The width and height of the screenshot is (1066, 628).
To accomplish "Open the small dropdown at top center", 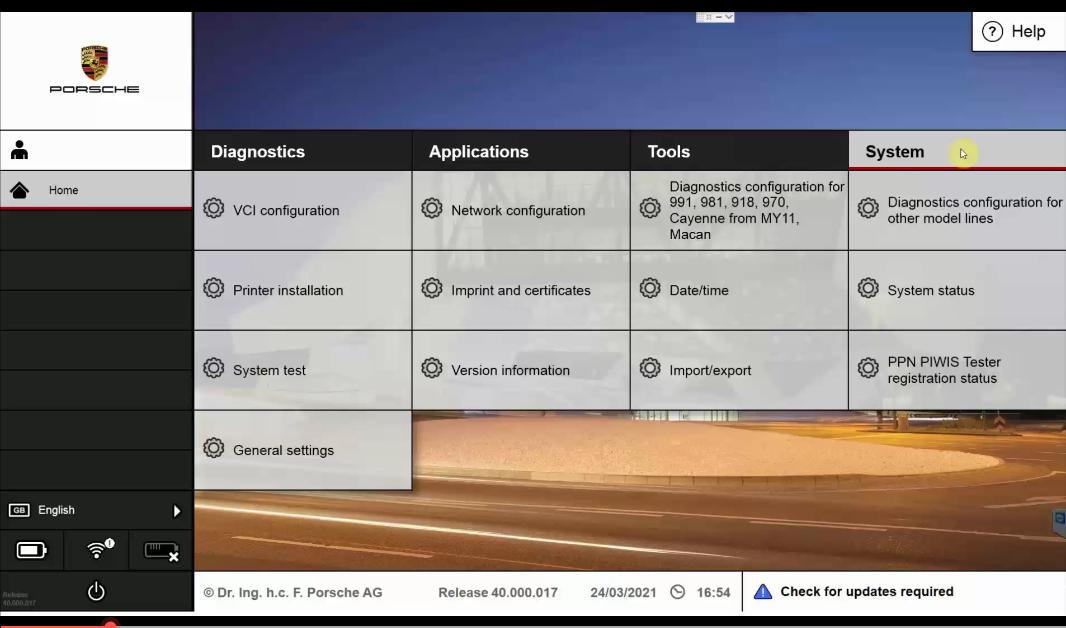I will click(715, 17).
